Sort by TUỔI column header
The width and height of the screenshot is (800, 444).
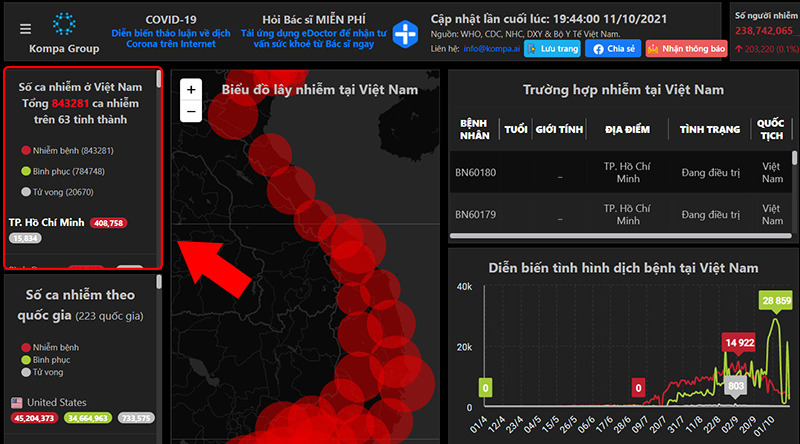[516, 130]
